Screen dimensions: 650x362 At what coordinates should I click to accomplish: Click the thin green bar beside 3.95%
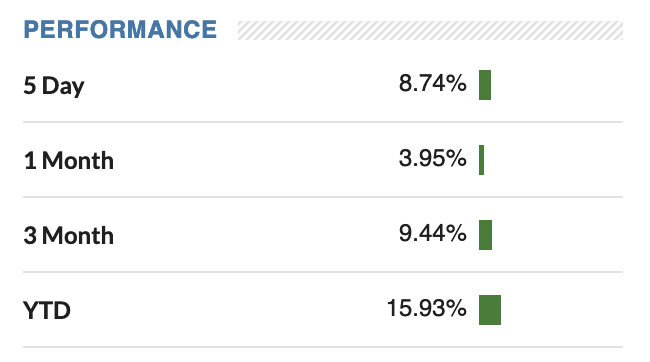[x=481, y=160]
